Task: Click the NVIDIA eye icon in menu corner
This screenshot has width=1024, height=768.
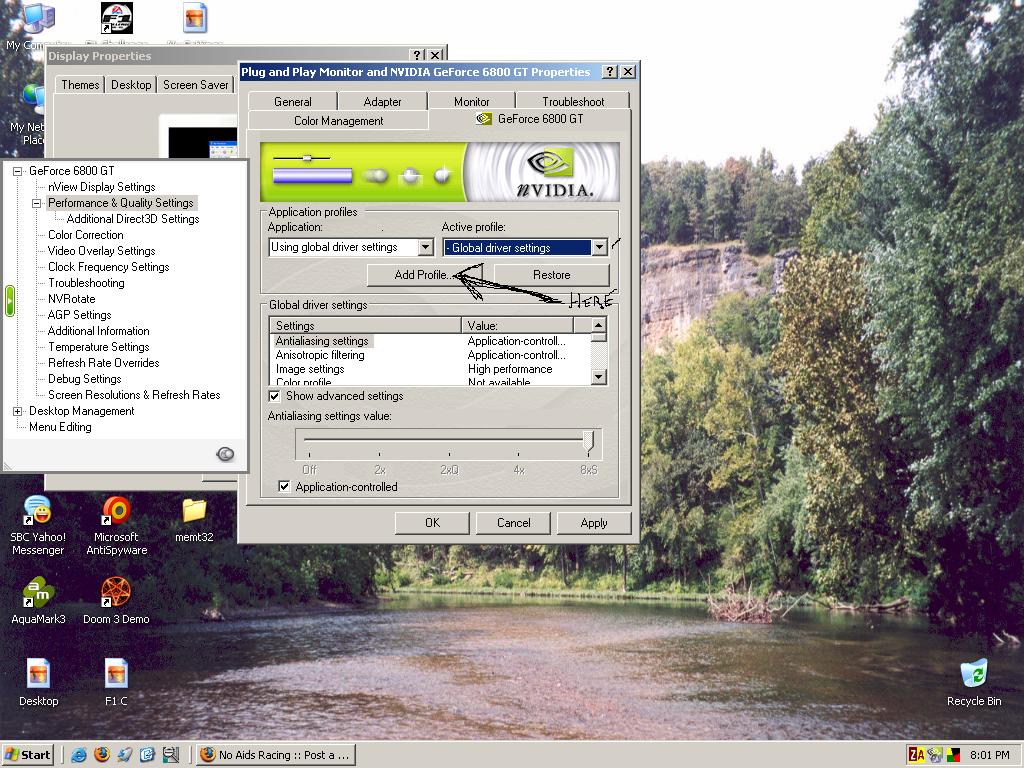Action: pyautogui.click(x=226, y=454)
